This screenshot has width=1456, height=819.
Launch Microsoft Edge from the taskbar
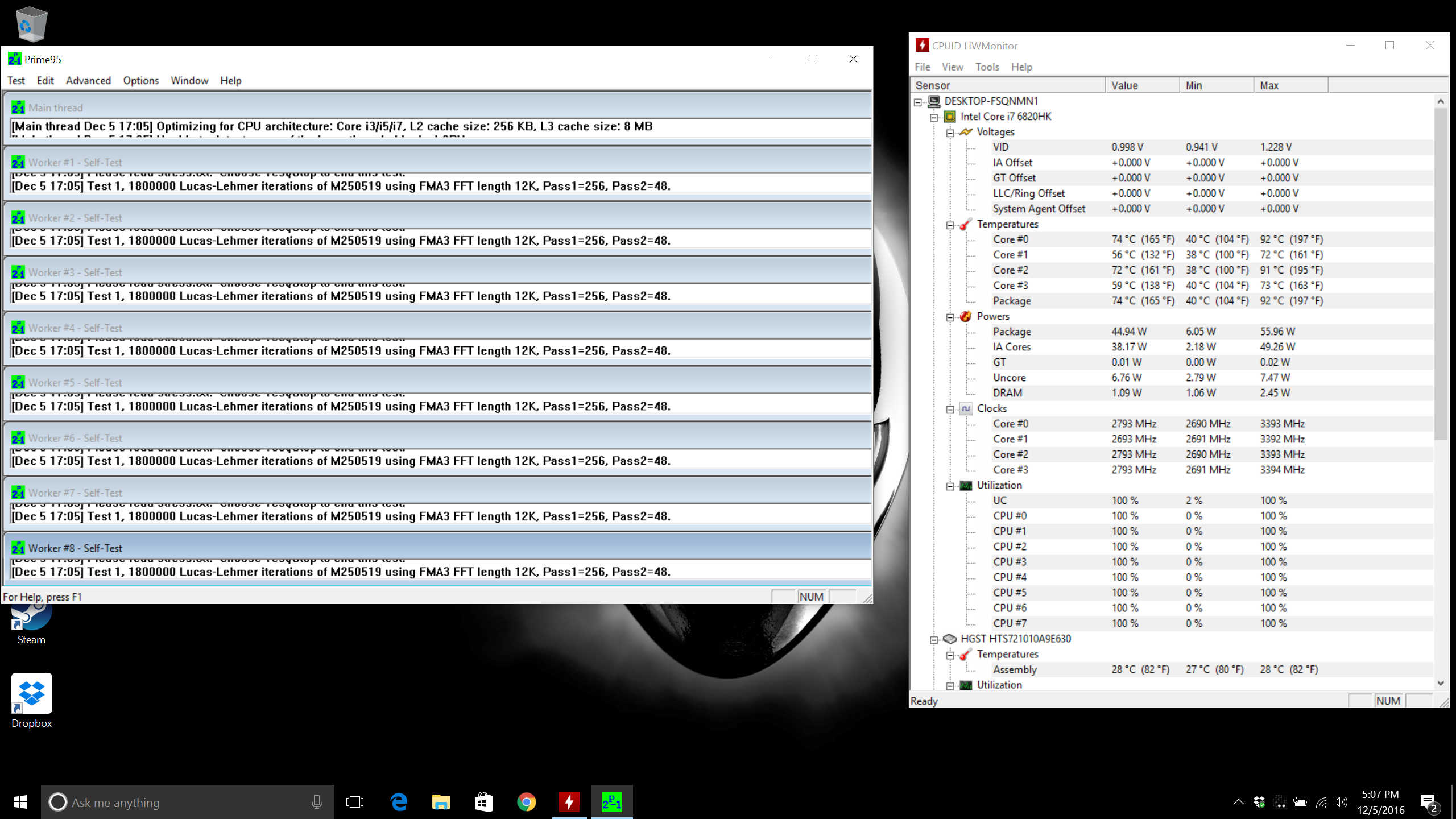tap(399, 802)
